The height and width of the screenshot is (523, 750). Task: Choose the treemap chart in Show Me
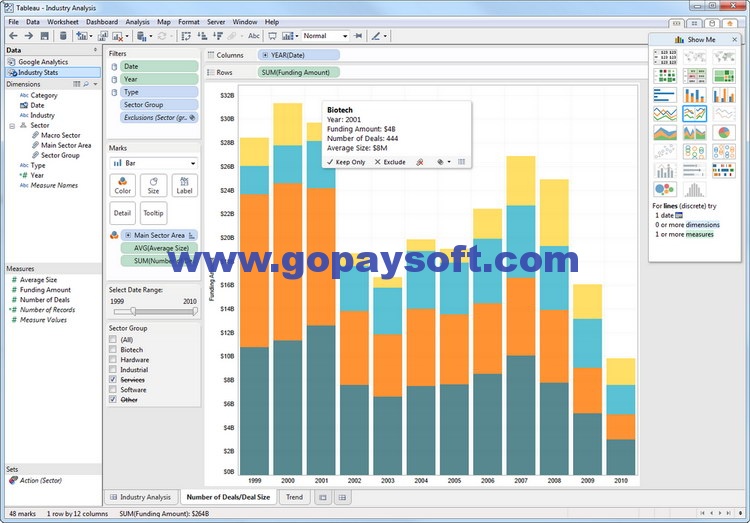click(724, 76)
